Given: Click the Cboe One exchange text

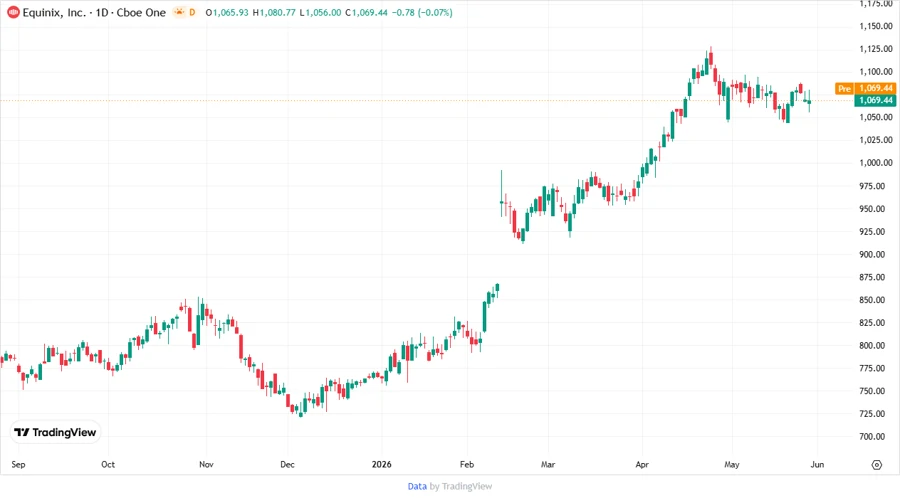Looking at the screenshot, I should pyautogui.click(x=141, y=12).
